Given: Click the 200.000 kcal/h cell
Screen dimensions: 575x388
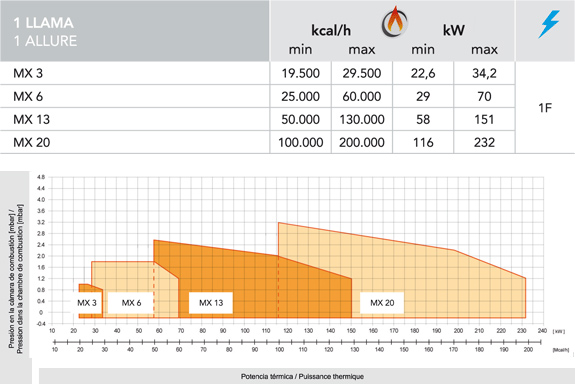Looking at the screenshot, I should click(362, 142).
